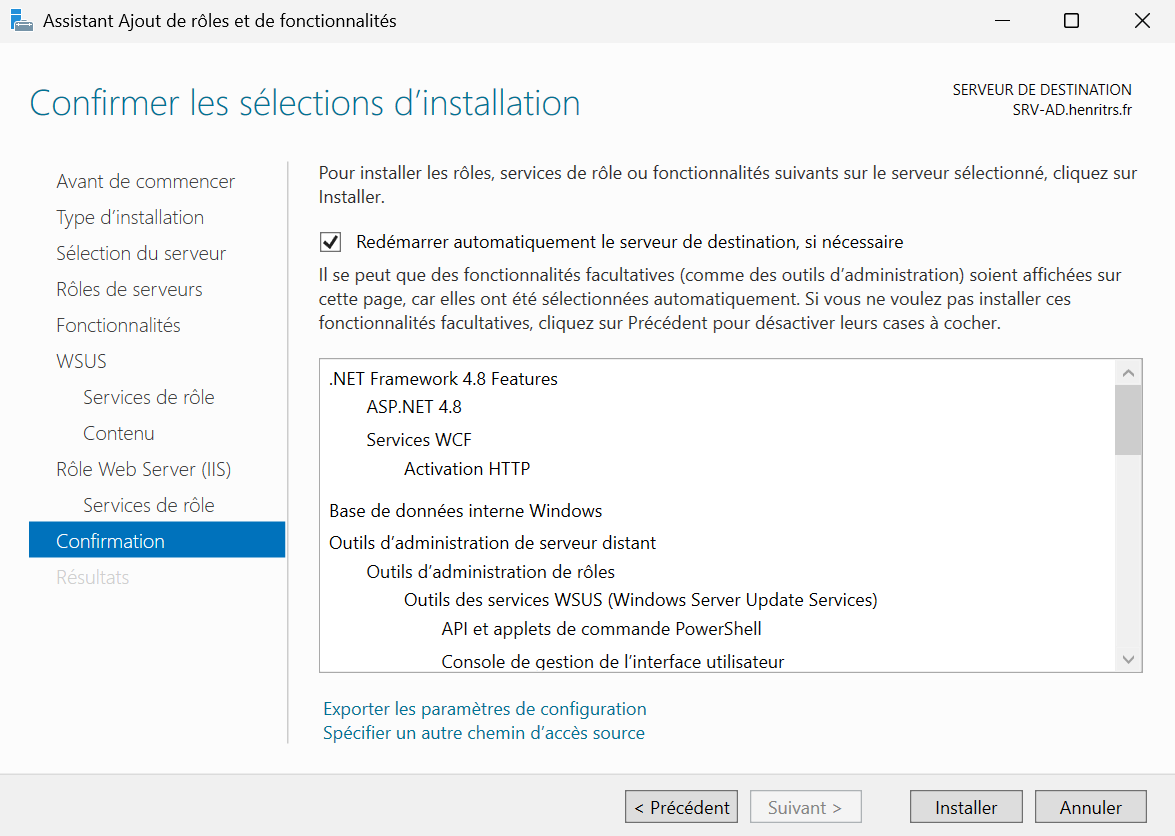Screen dimensions: 1175x836
Task: Select the WSUS step
Action: click(82, 361)
